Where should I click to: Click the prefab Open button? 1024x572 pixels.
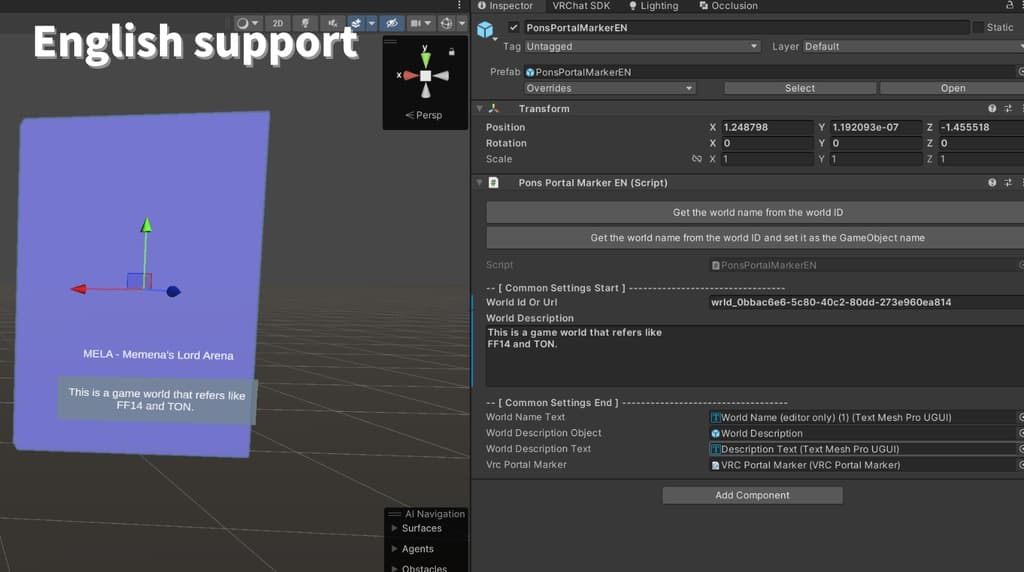point(952,88)
